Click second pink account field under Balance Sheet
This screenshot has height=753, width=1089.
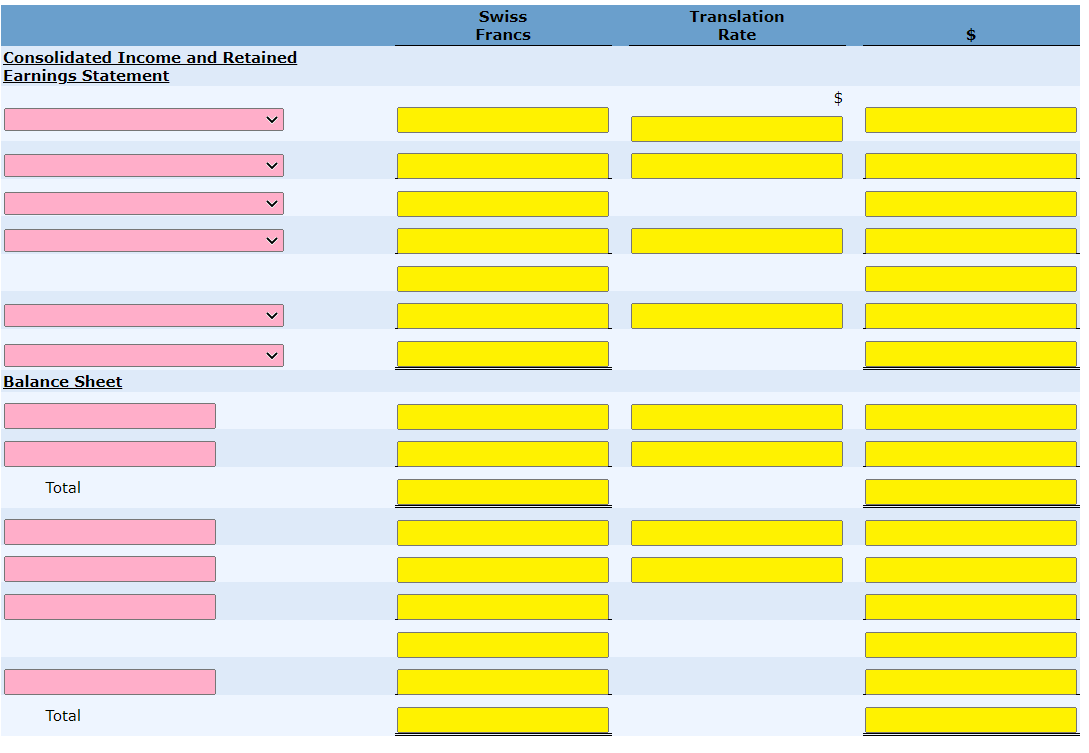point(110,454)
